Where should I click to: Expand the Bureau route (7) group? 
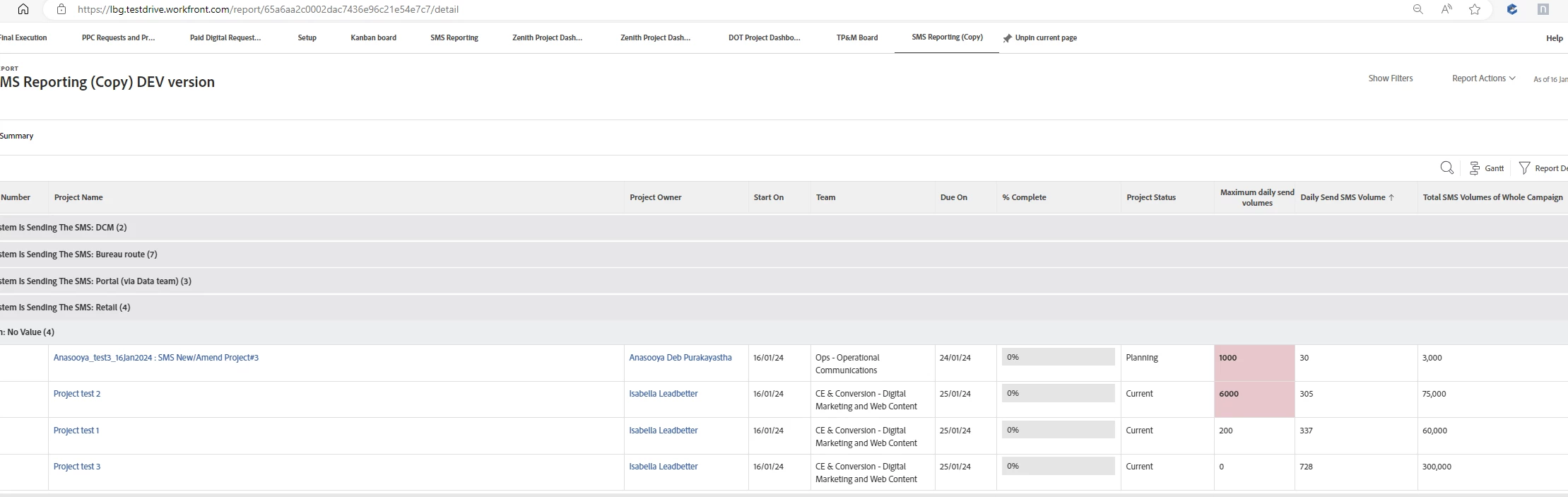[784, 255]
